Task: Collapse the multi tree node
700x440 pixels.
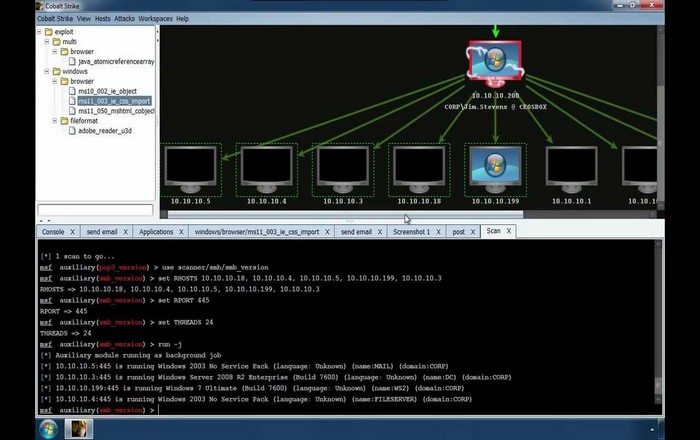Action: point(47,42)
